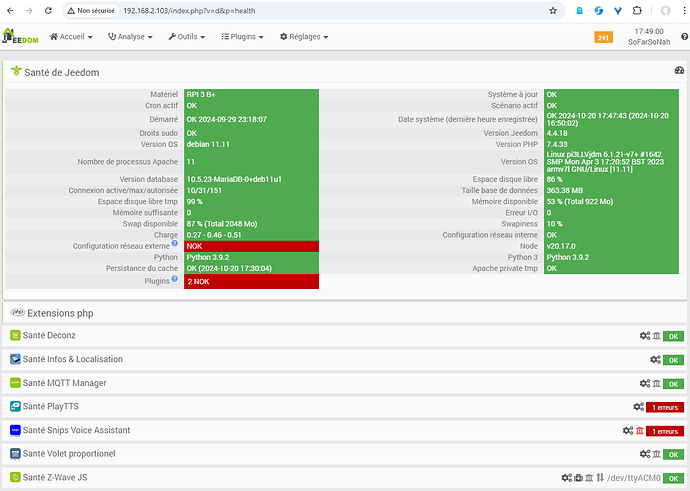Open the browser profile avatar
Image resolution: width=690 pixels, height=491 pixels.
click(665, 11)
